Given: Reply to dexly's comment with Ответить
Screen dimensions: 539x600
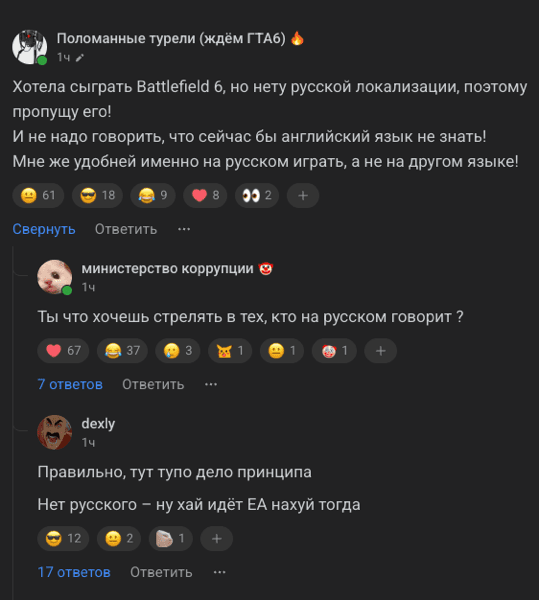Looking at the screenshot, I should (x=161, y=572).
